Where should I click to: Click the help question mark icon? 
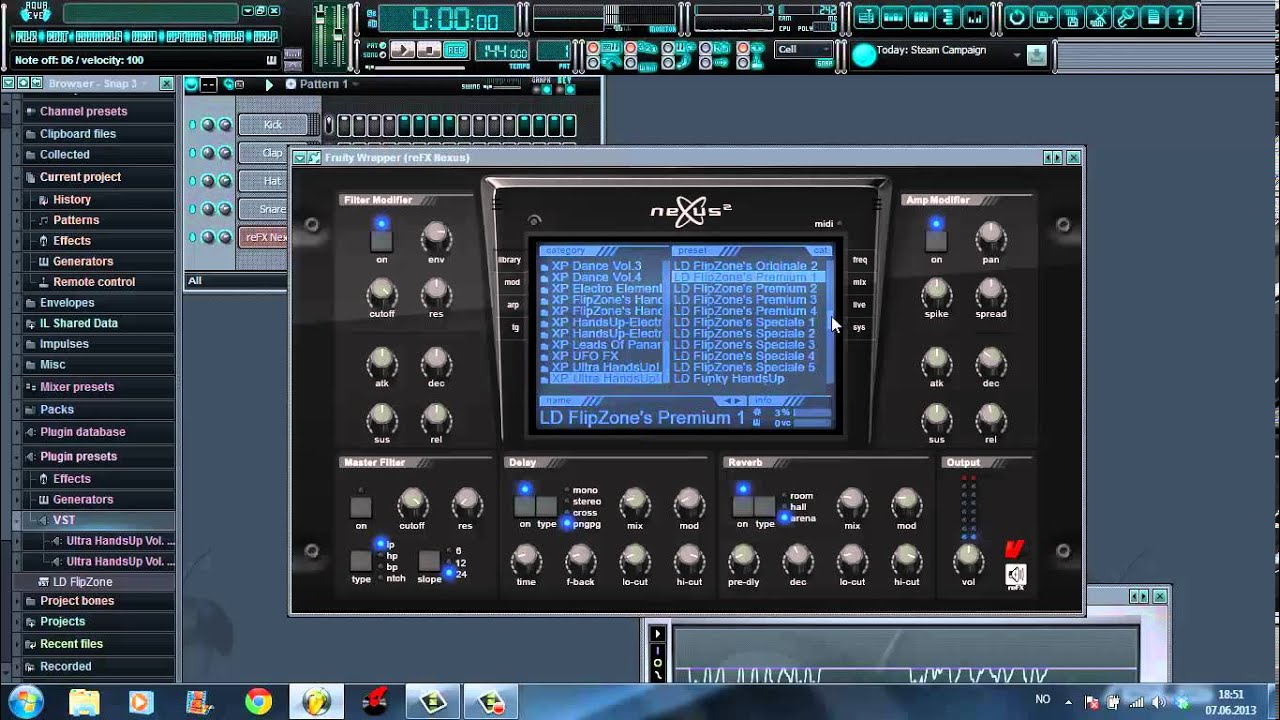click(1179, 17)
